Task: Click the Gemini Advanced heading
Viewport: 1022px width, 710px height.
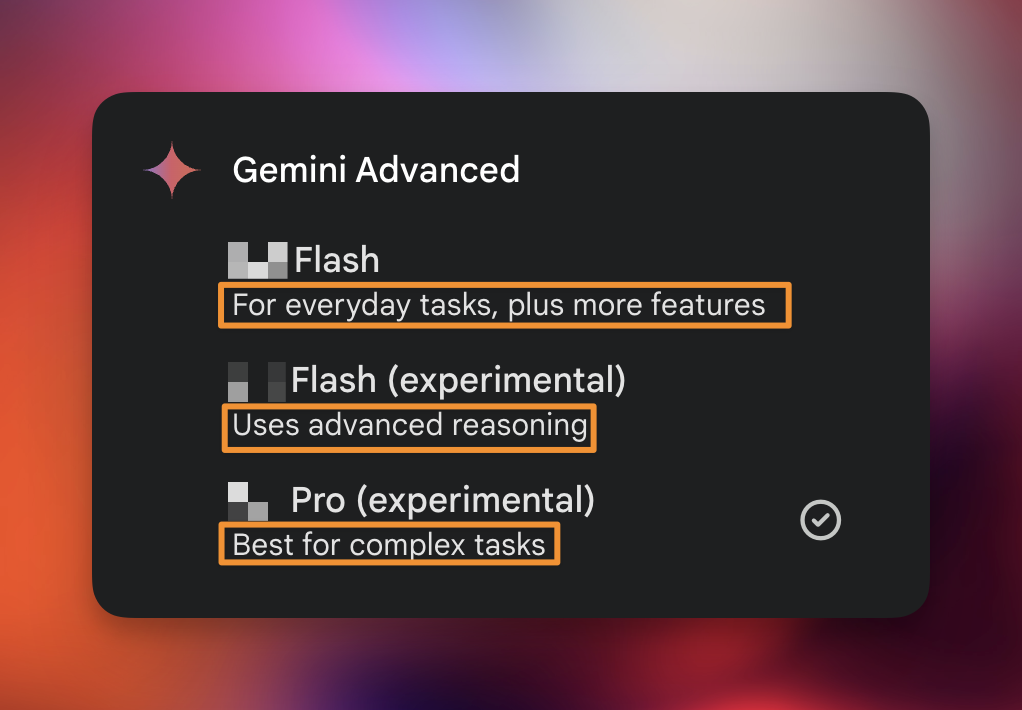Action: (376, 170)
